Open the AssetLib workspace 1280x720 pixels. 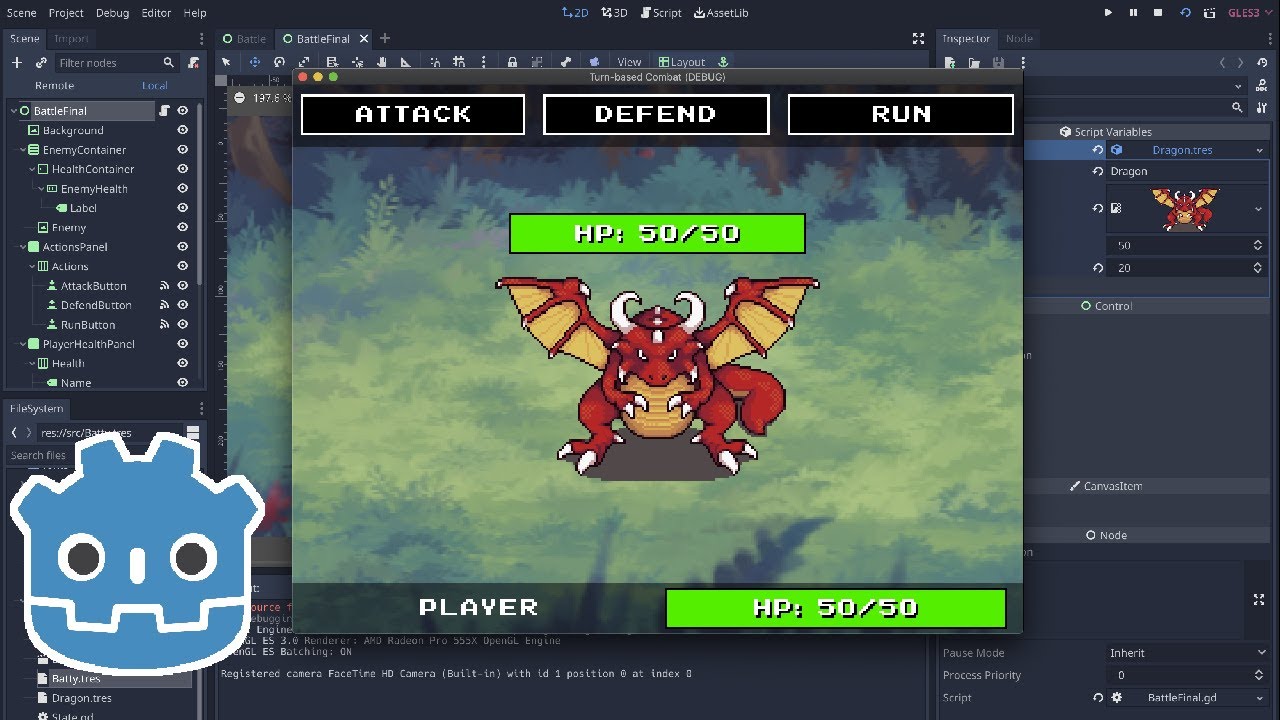click(720, 13)
